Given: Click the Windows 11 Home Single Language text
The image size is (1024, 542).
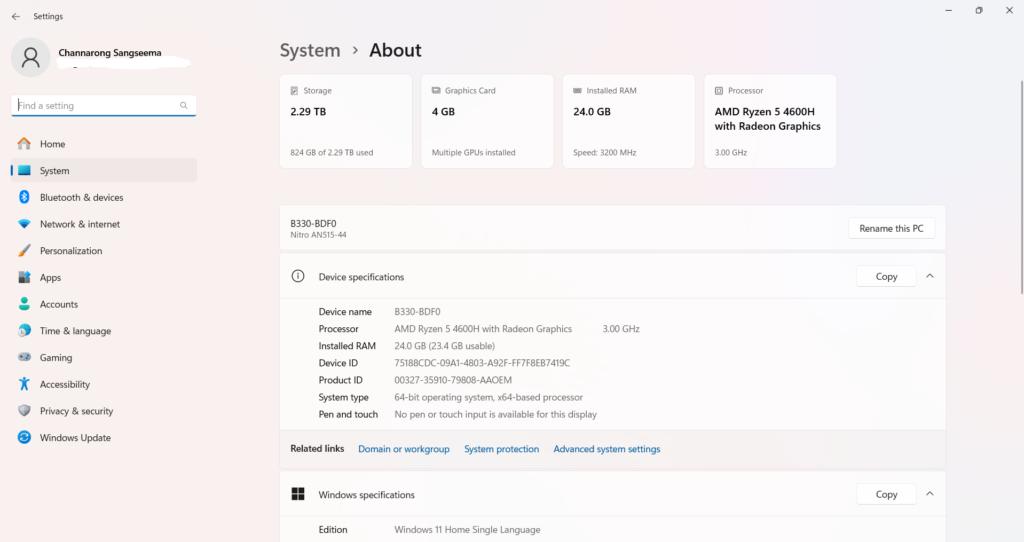Looking at the screenshot, I should point(467,530).
